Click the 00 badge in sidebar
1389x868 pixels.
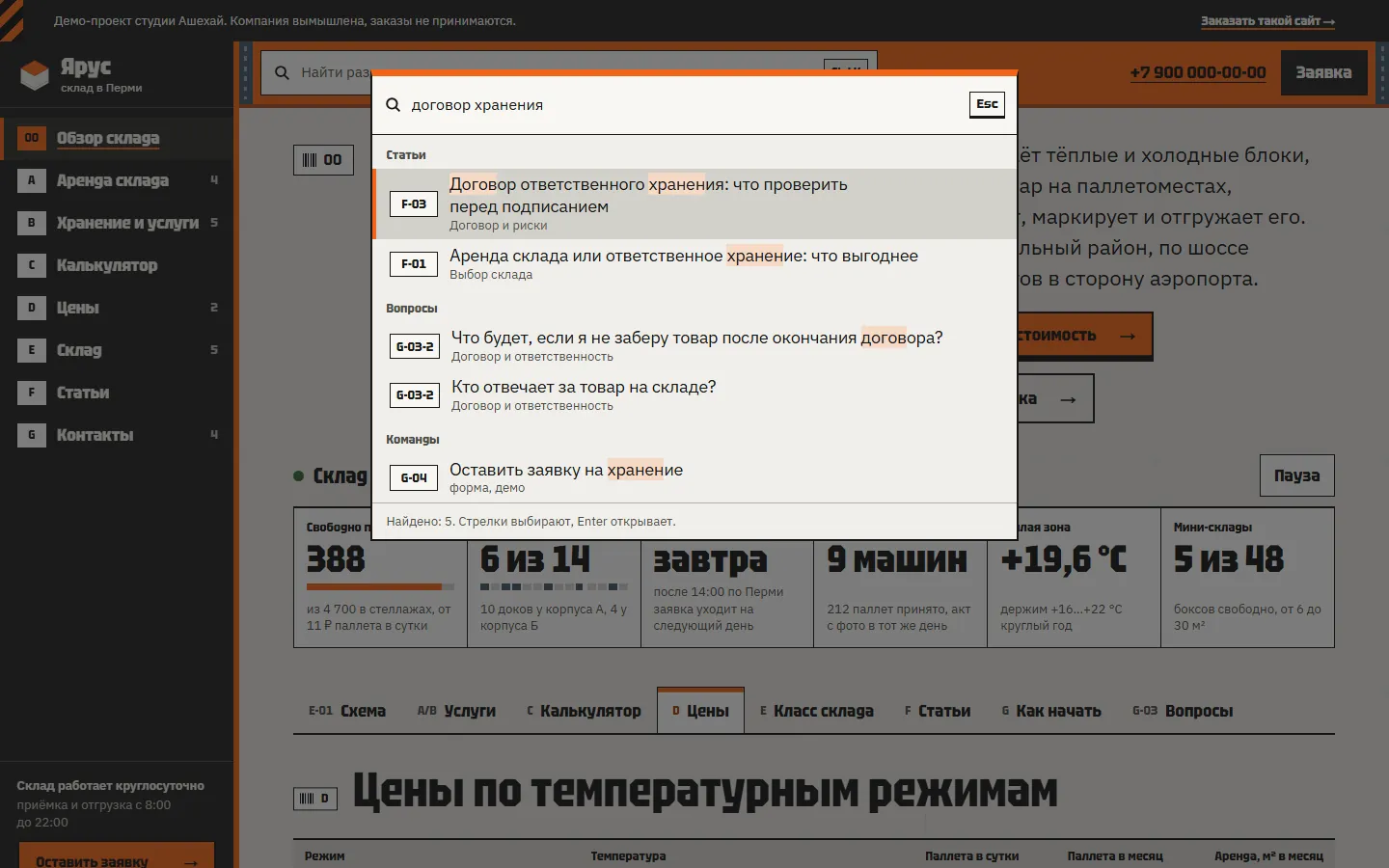tap(32, 138)
